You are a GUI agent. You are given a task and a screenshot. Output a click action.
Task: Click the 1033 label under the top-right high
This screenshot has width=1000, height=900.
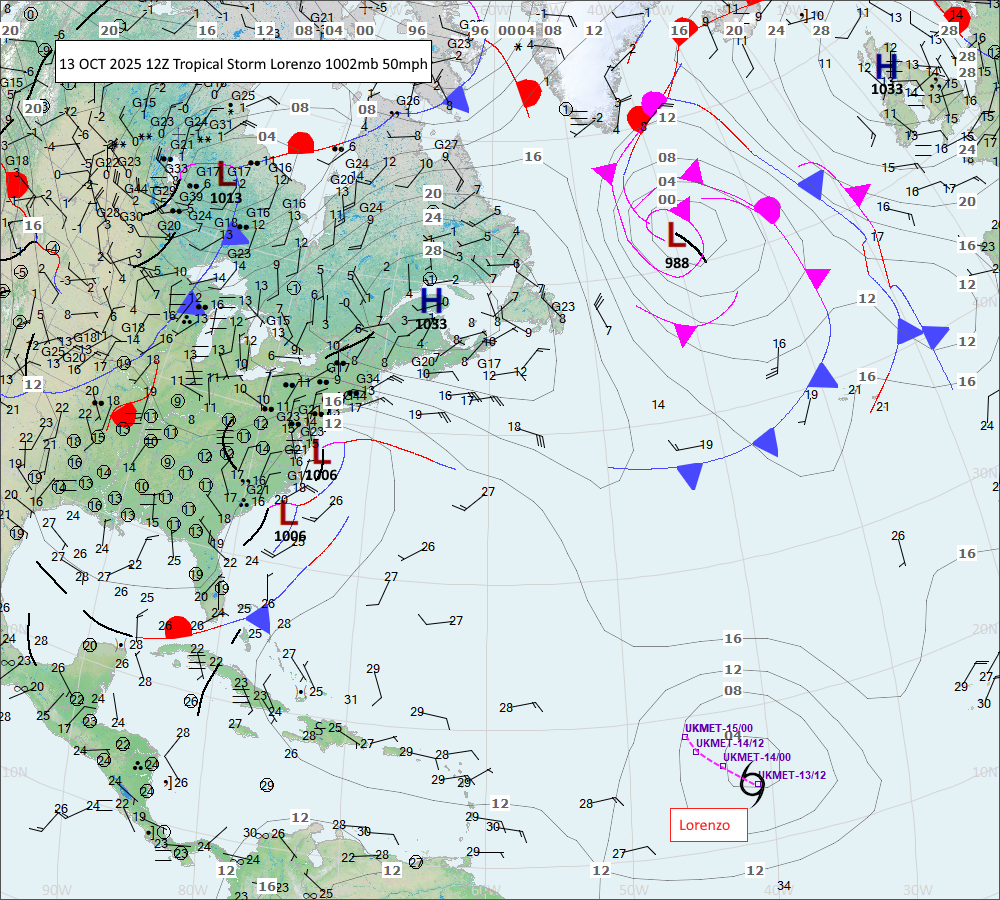[886, 89]
